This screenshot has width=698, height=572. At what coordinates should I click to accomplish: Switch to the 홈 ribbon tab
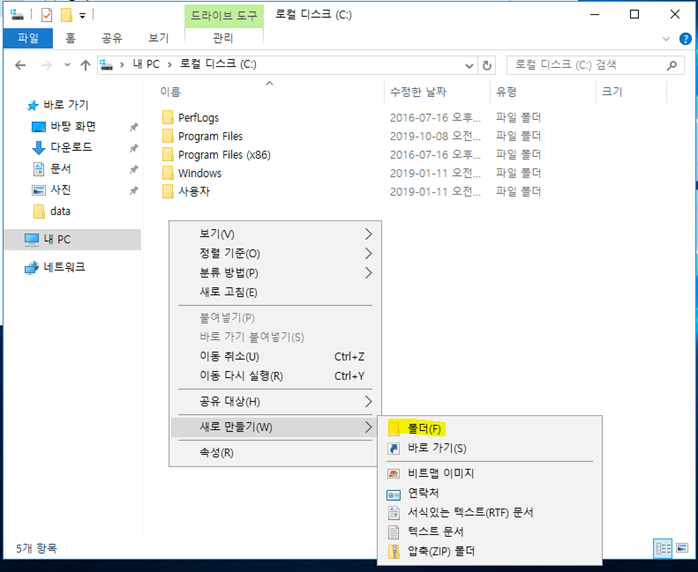pyautogui.click(x=70, y=38)
